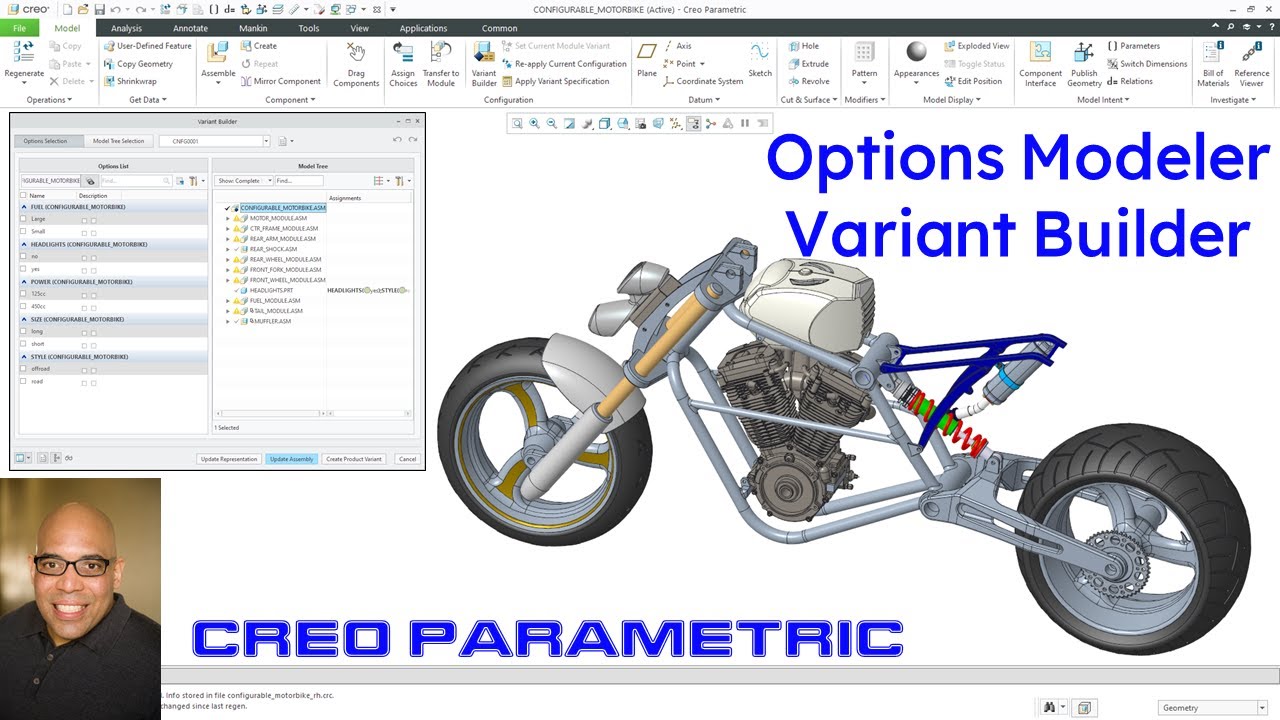This screenshot has height=720, width=1280.
Task: Open the Applications ribbon tab
Action: tap(424, 28)
